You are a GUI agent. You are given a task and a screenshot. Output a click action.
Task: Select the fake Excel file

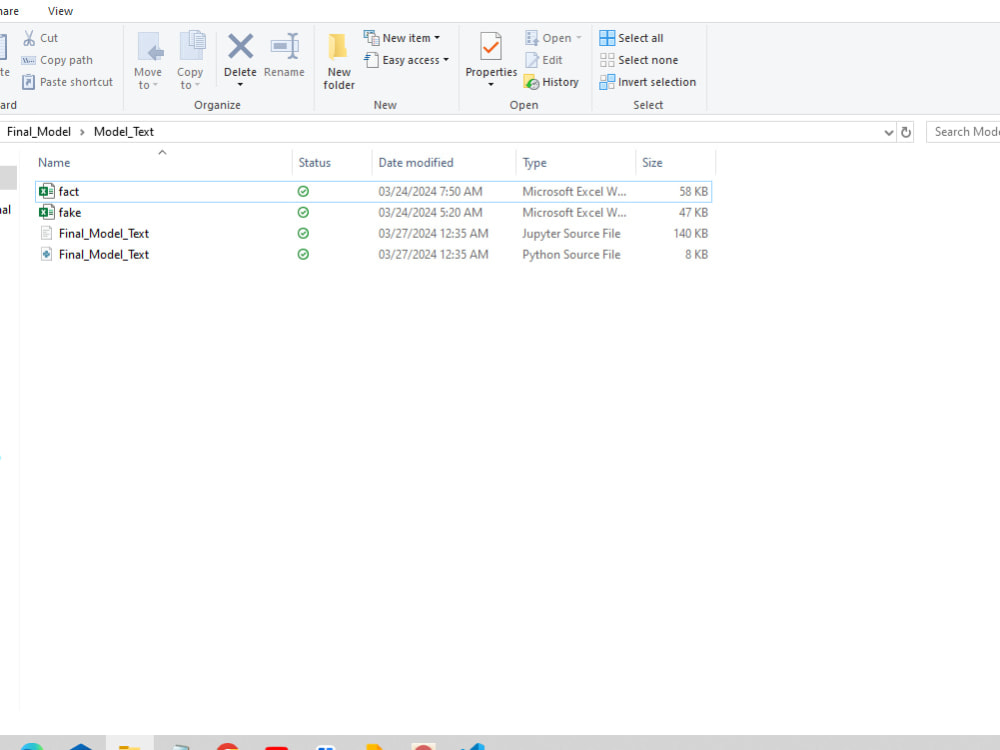(x=373, y=212)
